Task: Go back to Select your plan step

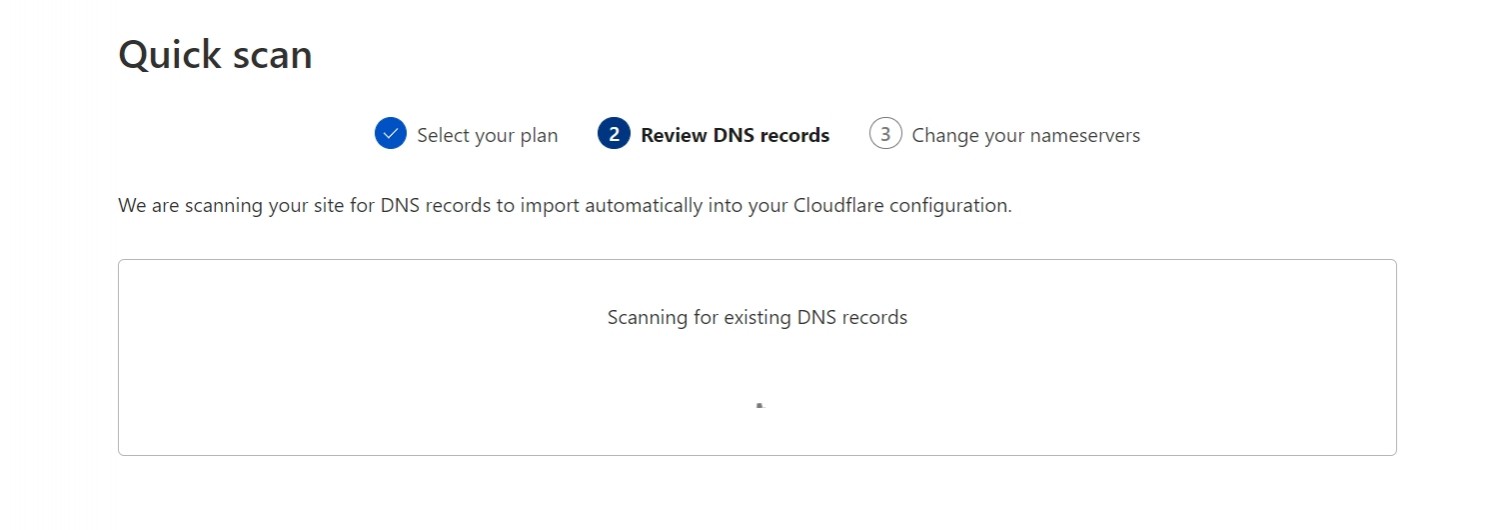Action: tap(487, 135)
